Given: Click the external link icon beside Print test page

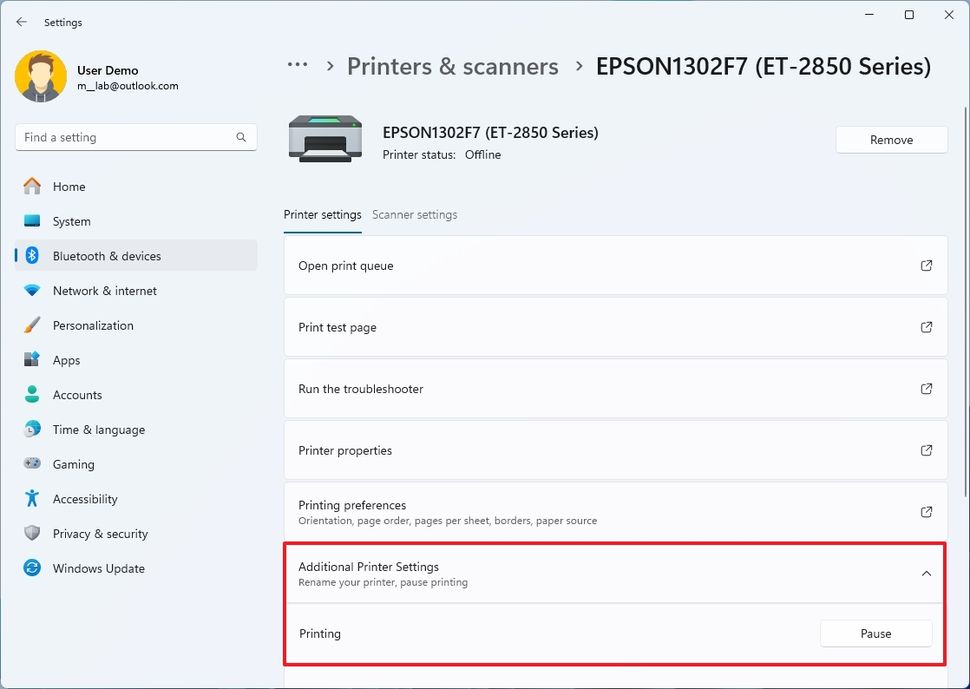Looking at the screenshot, I should click(926, 327).
